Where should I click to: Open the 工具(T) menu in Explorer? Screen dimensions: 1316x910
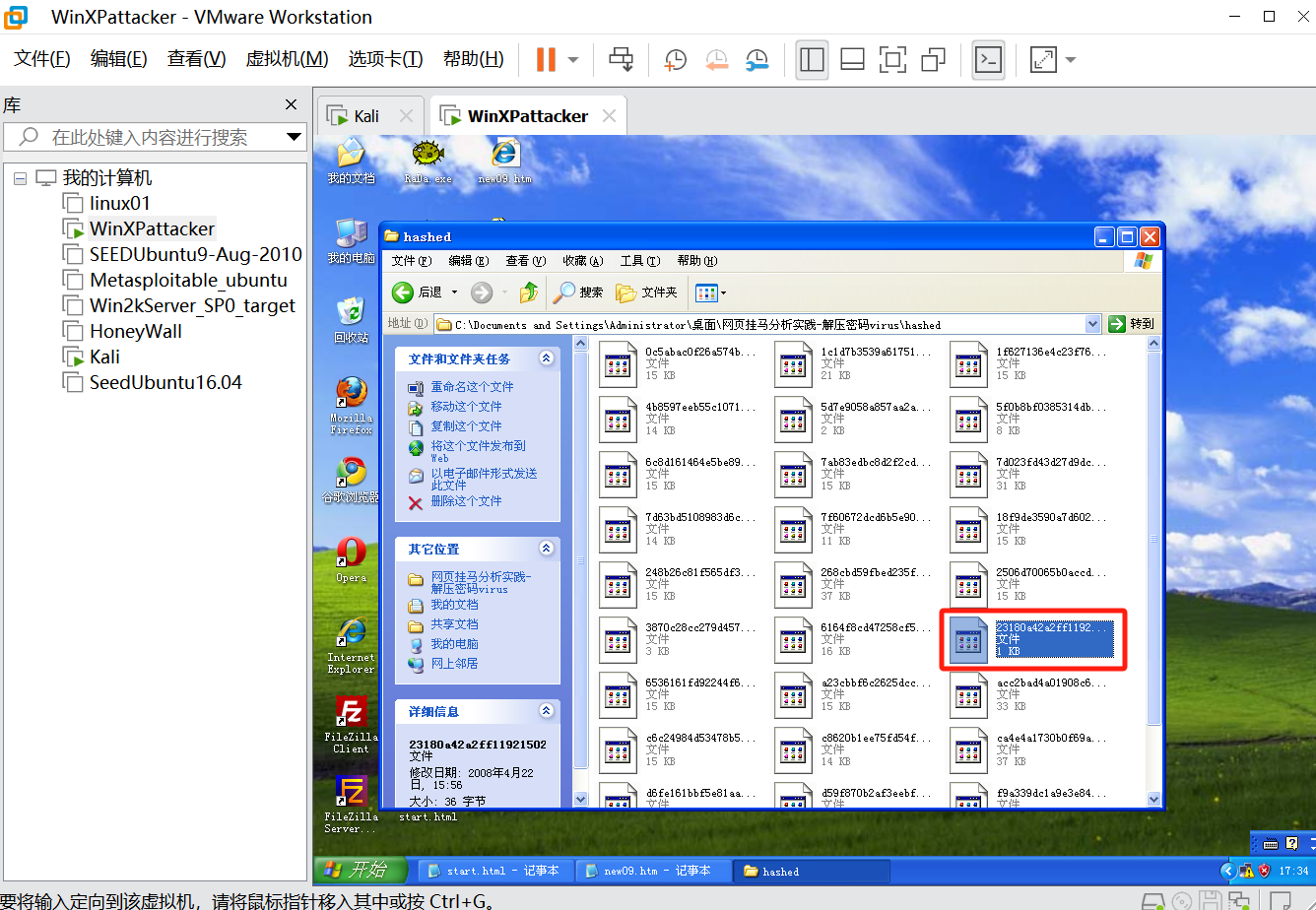click(x=639, y=261)
